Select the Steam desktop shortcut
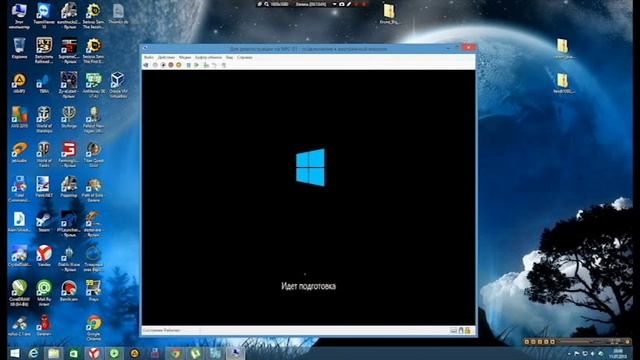The image size is (640, 360). point(44,222)
